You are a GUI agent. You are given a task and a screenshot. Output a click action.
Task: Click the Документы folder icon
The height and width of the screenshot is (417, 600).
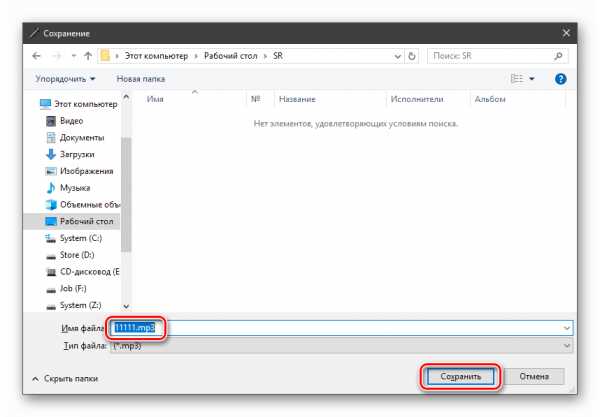(51, 138)
